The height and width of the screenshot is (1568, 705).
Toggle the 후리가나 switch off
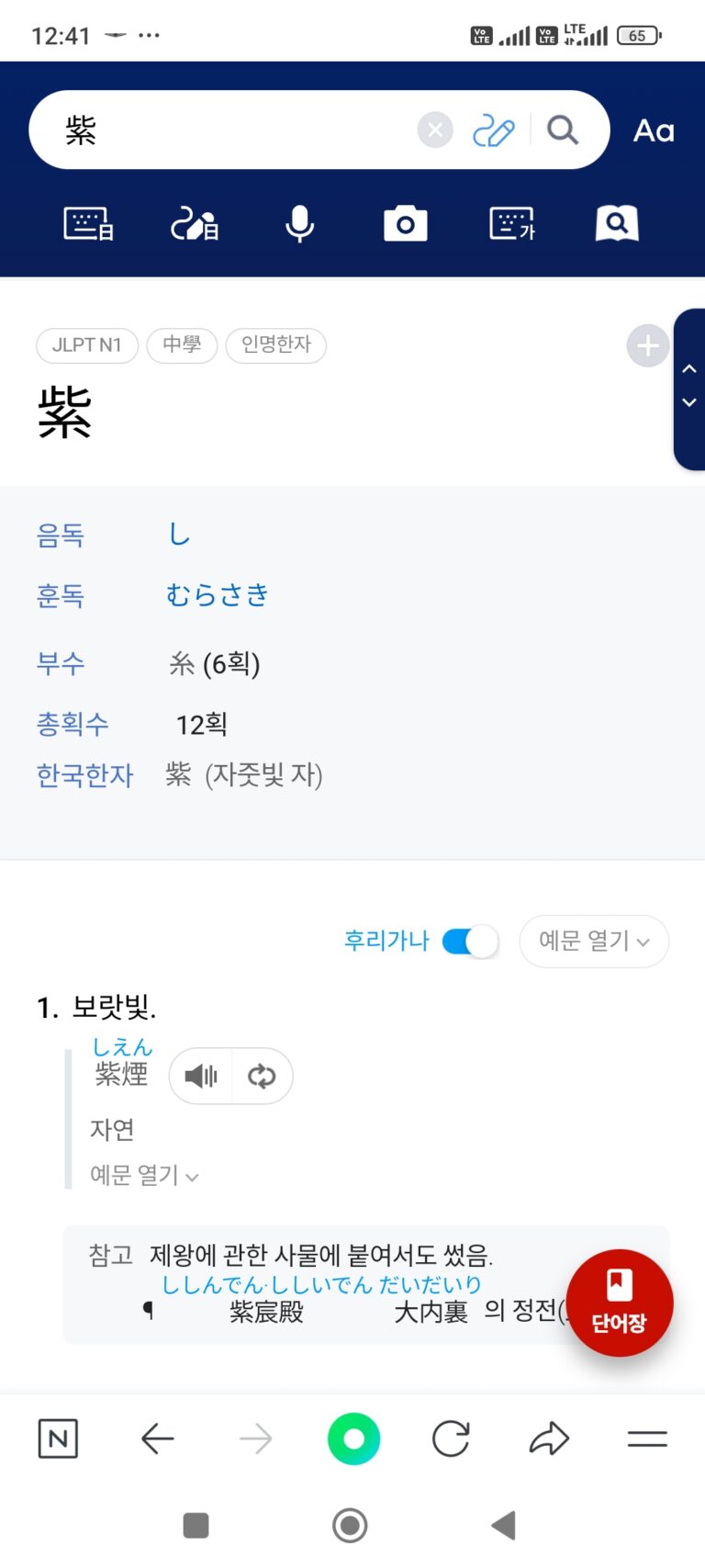[x=470, y=942]
